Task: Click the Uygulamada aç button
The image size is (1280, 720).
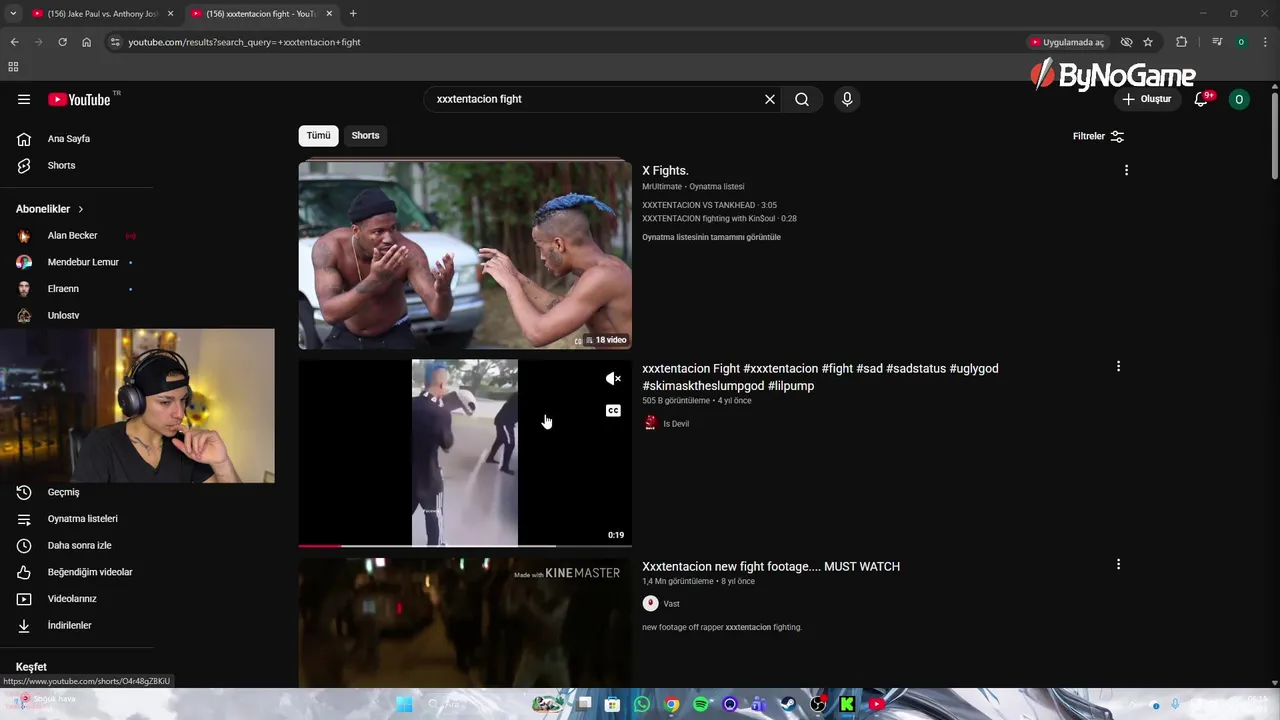Action: (x=1067, y=42)
